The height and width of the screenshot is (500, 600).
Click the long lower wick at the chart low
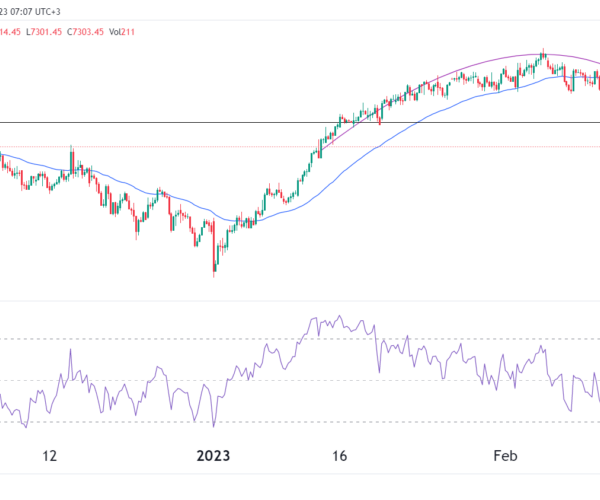(x=214, y=265)
